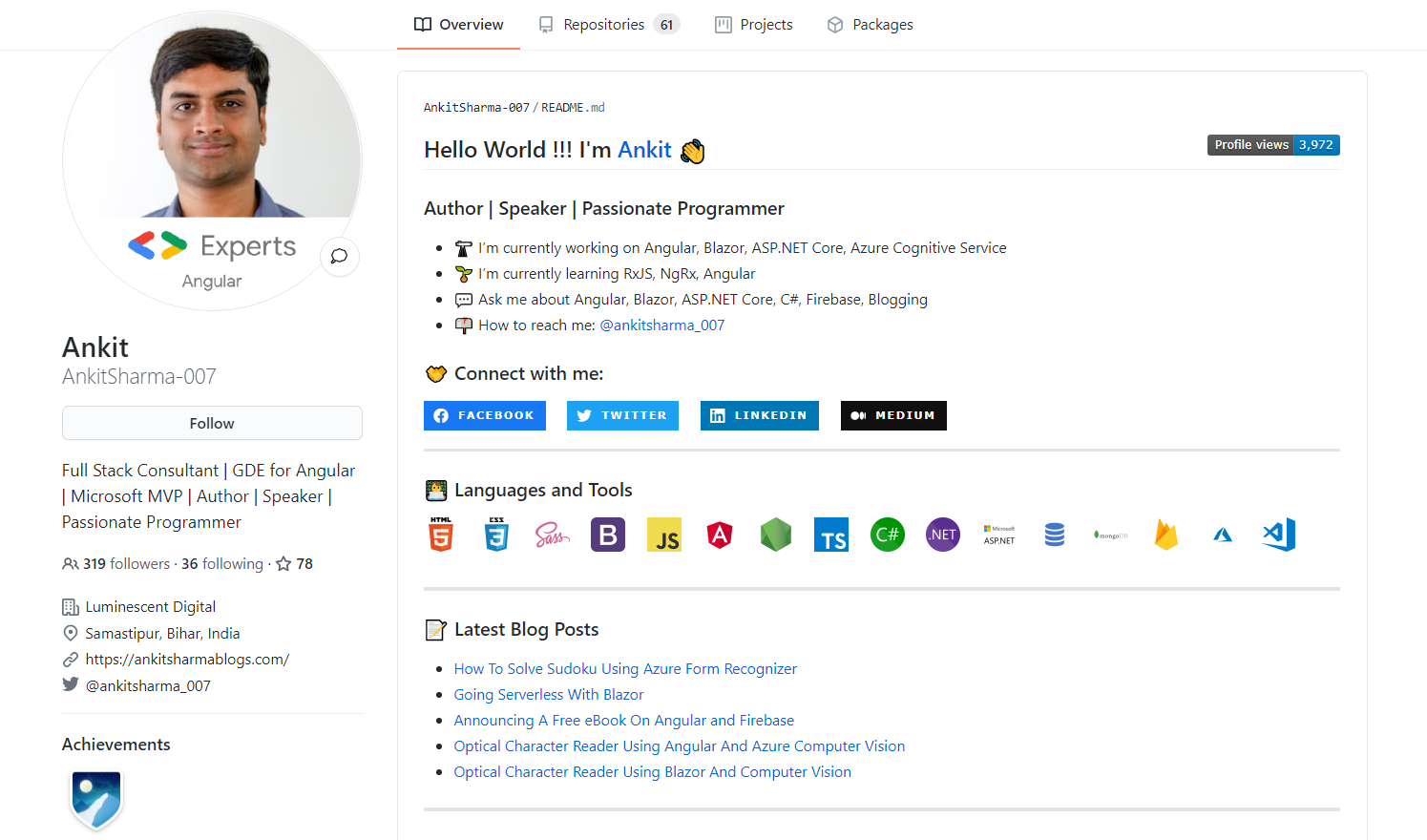Open the Repositories tab
The width and height of the screenshot is (1427, 840).
609,25
